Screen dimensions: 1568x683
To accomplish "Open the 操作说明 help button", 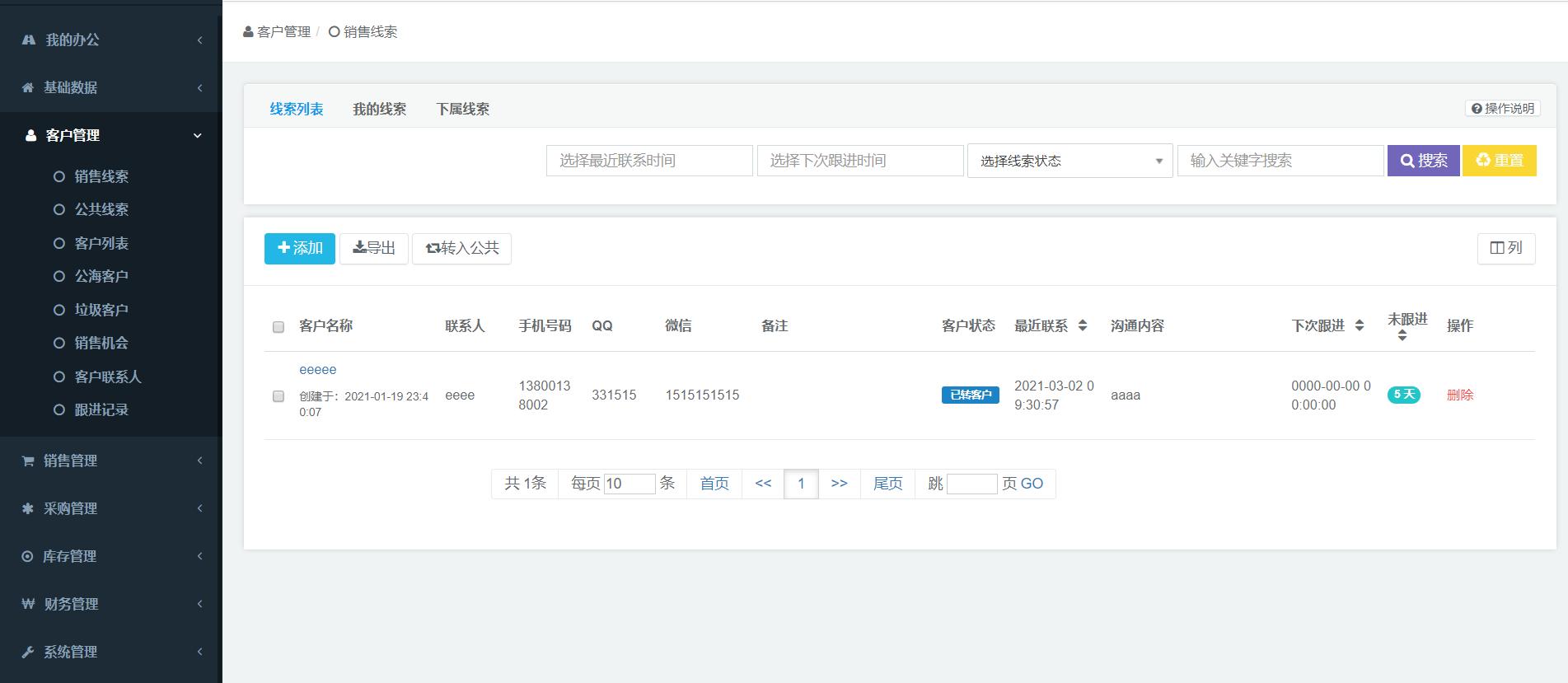I will (x=1503, y=109).
